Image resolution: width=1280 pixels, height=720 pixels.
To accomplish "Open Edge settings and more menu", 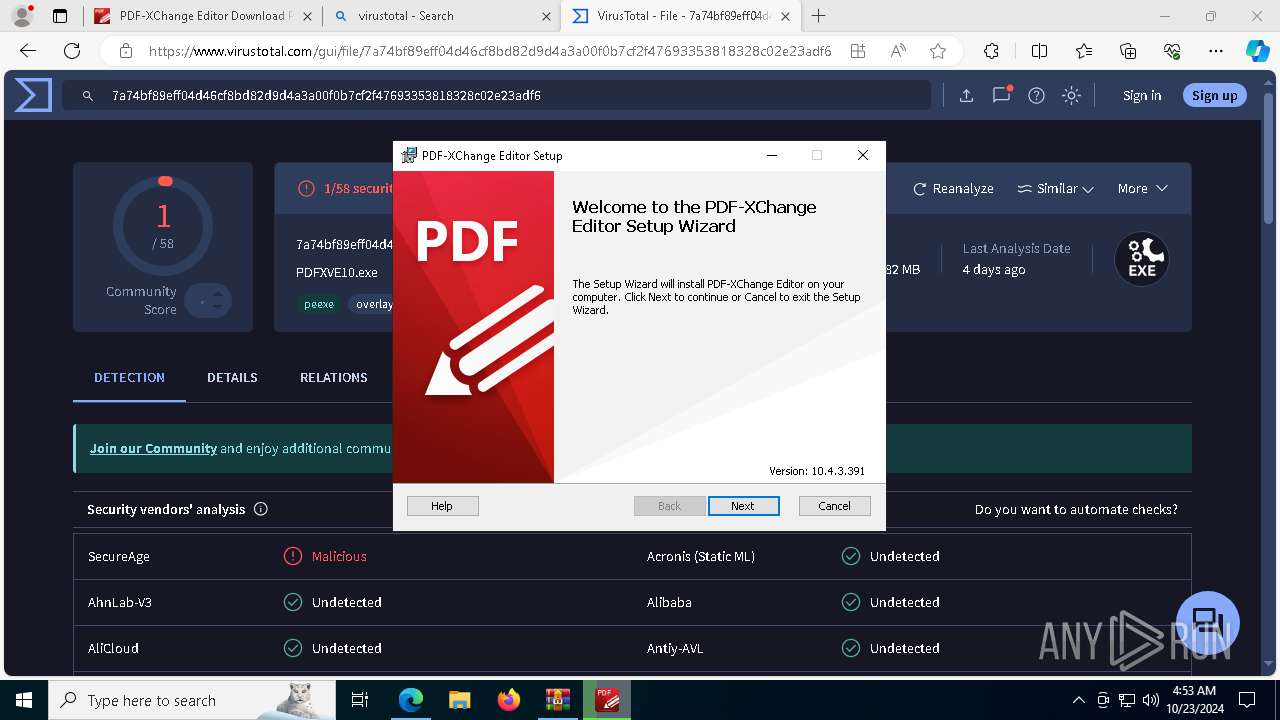I will click(x=1216, y=51).
